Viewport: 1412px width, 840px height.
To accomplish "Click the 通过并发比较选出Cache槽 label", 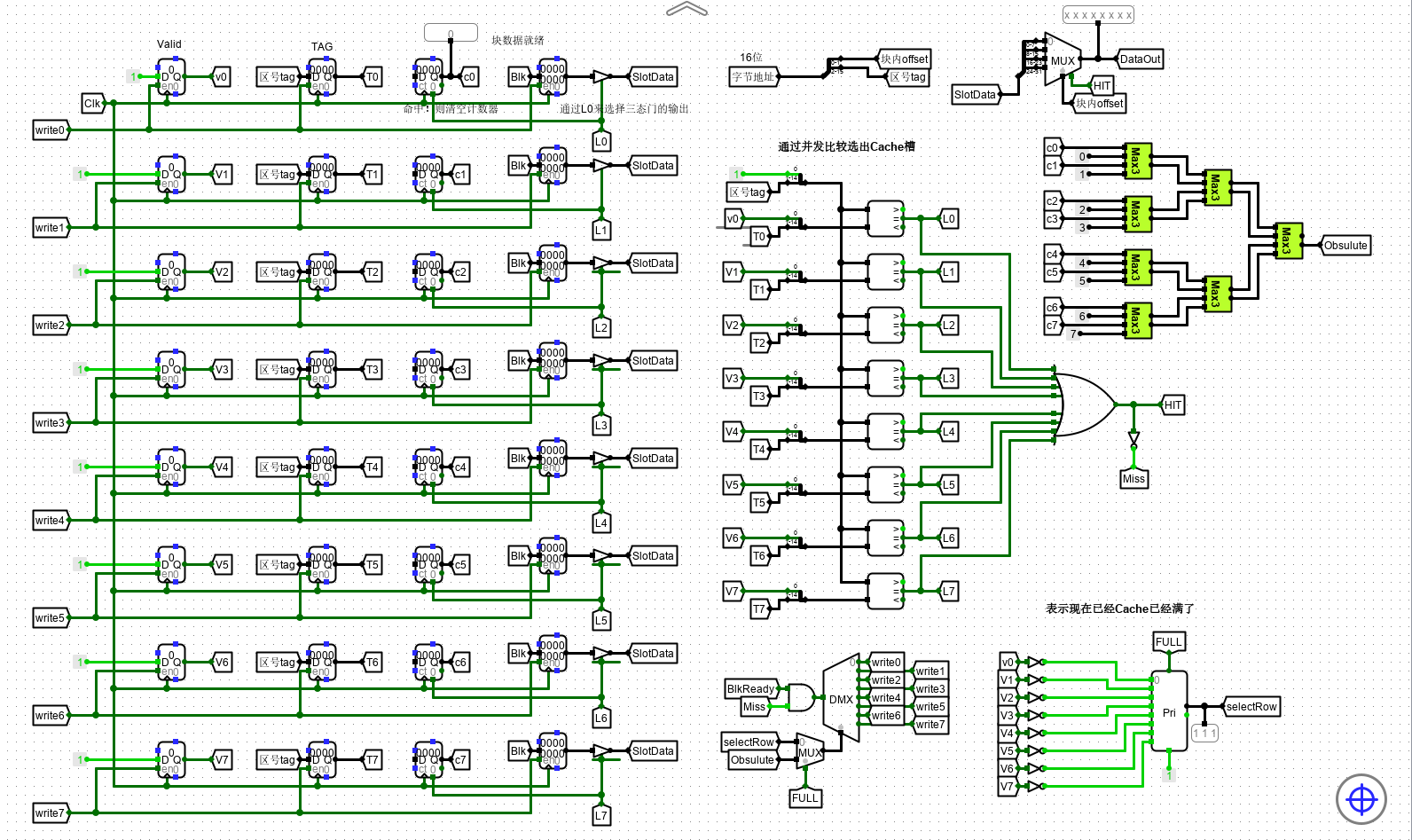I will [846, 146].
